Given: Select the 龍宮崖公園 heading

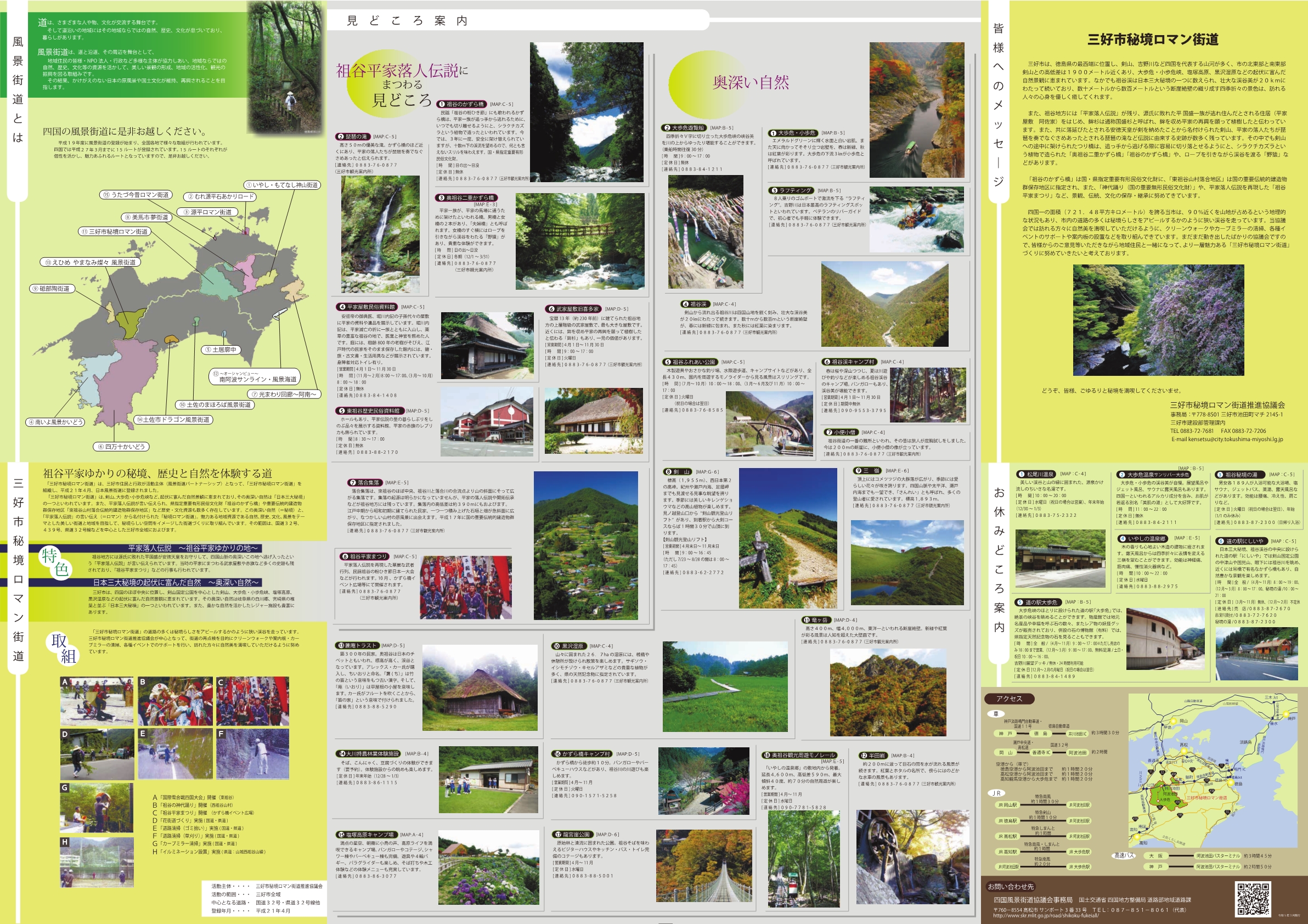Looking at the screenshot, I should tap(573, 835).
